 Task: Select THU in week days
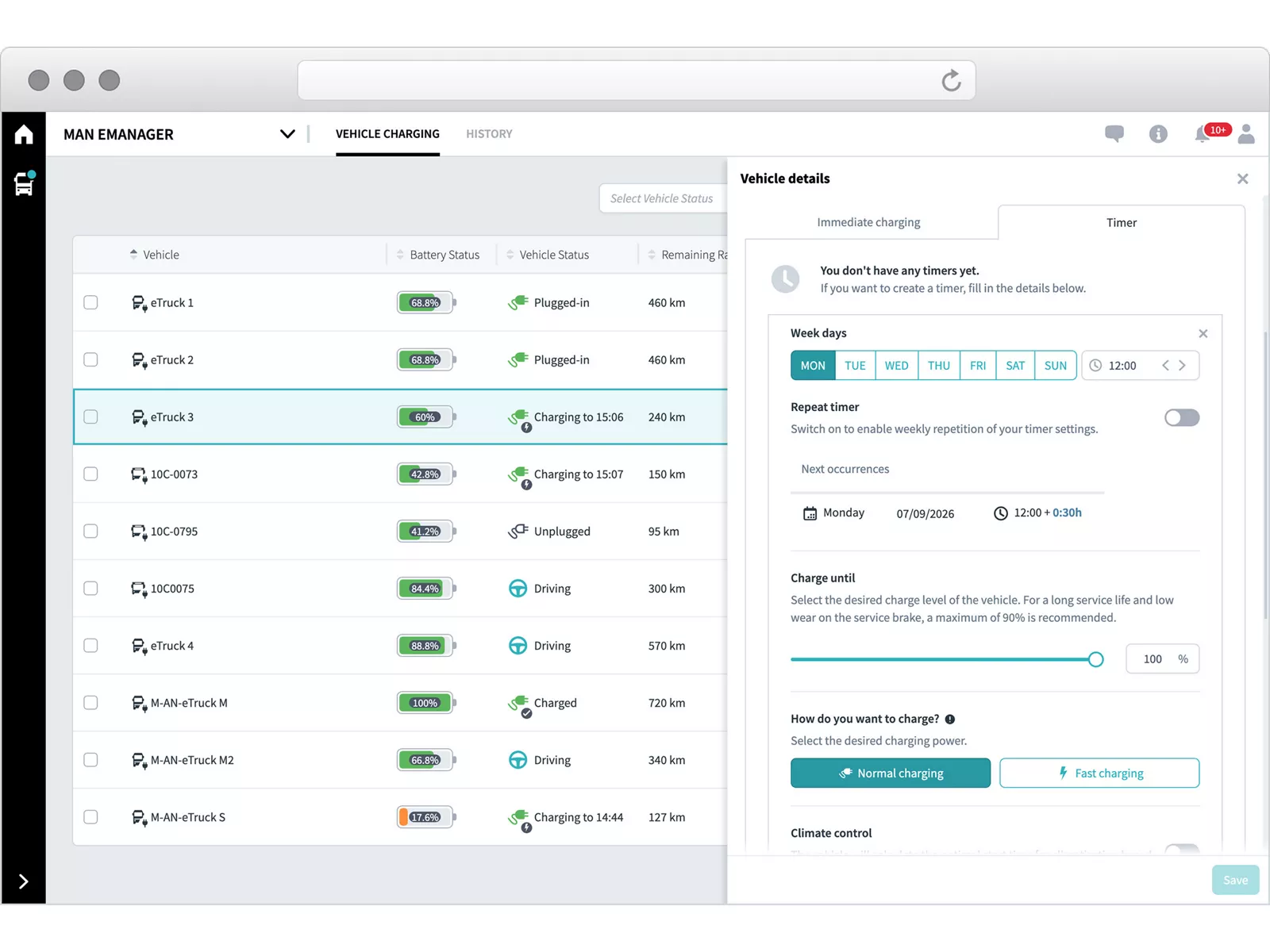click(x=939, y=365)
